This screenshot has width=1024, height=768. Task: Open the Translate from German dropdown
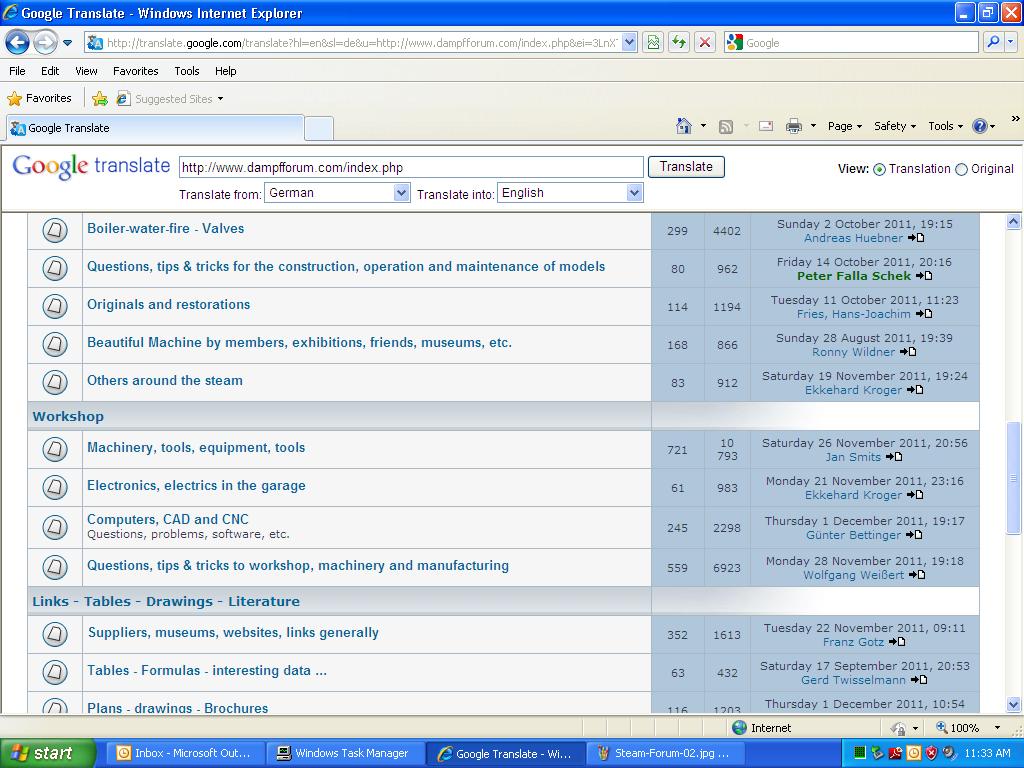337,193
